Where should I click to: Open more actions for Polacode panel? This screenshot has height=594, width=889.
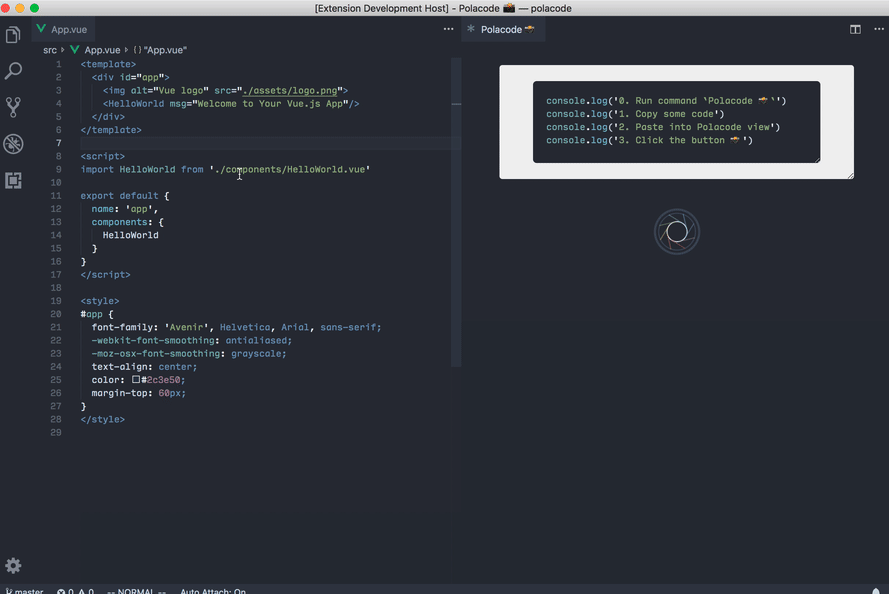coord(879,29)
